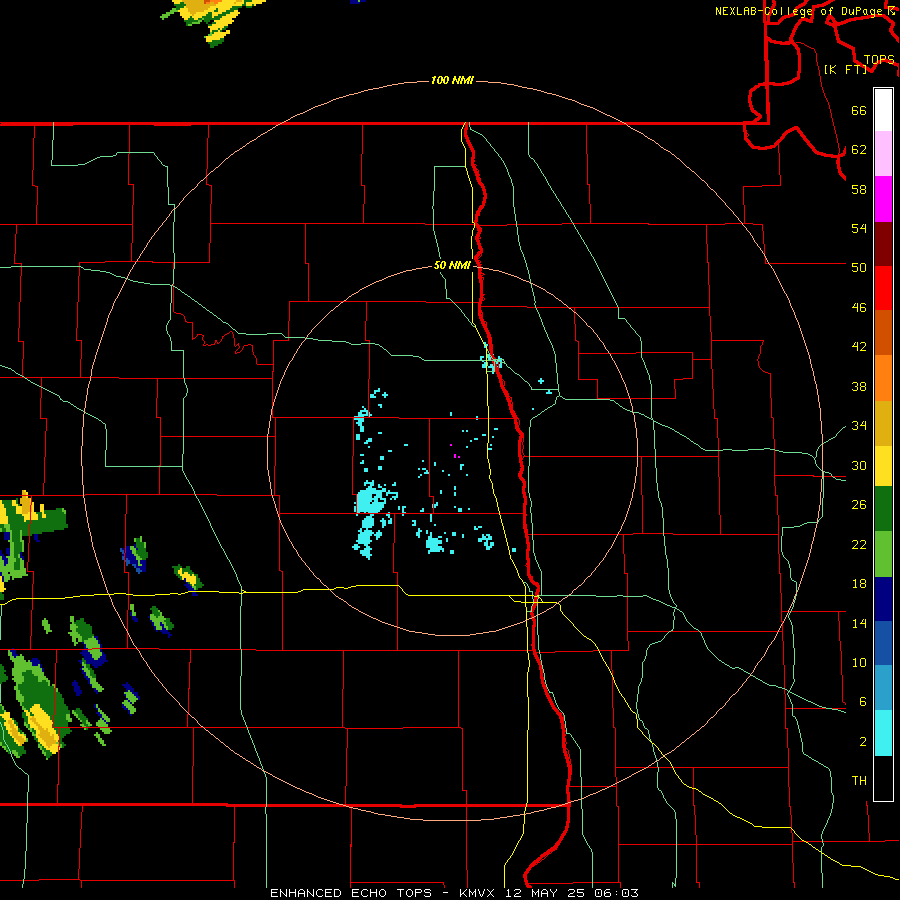
Task: Click the legend value 58
Action: coord(859,189)
